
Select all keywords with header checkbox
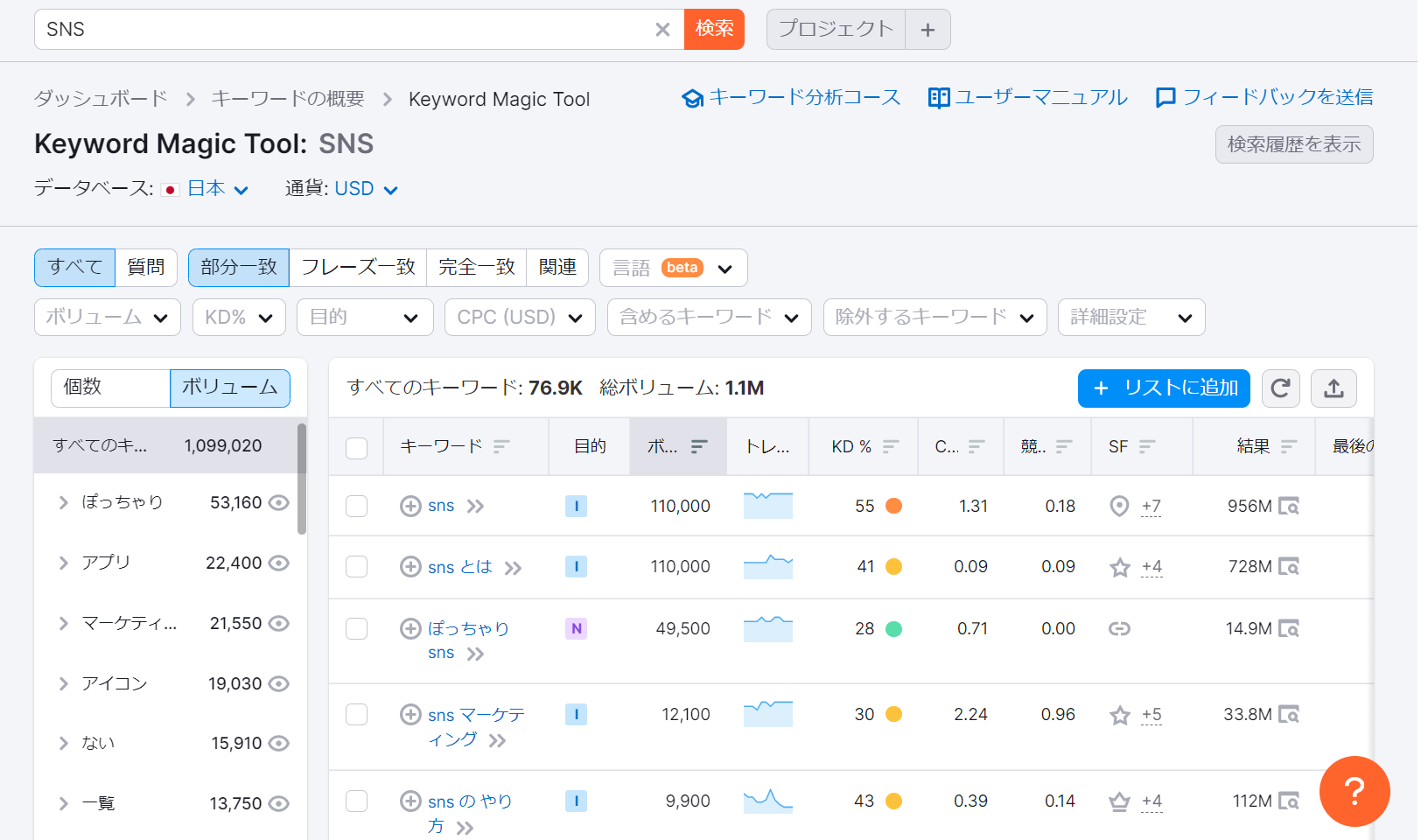pyautogui.click(x=356, y=448)
